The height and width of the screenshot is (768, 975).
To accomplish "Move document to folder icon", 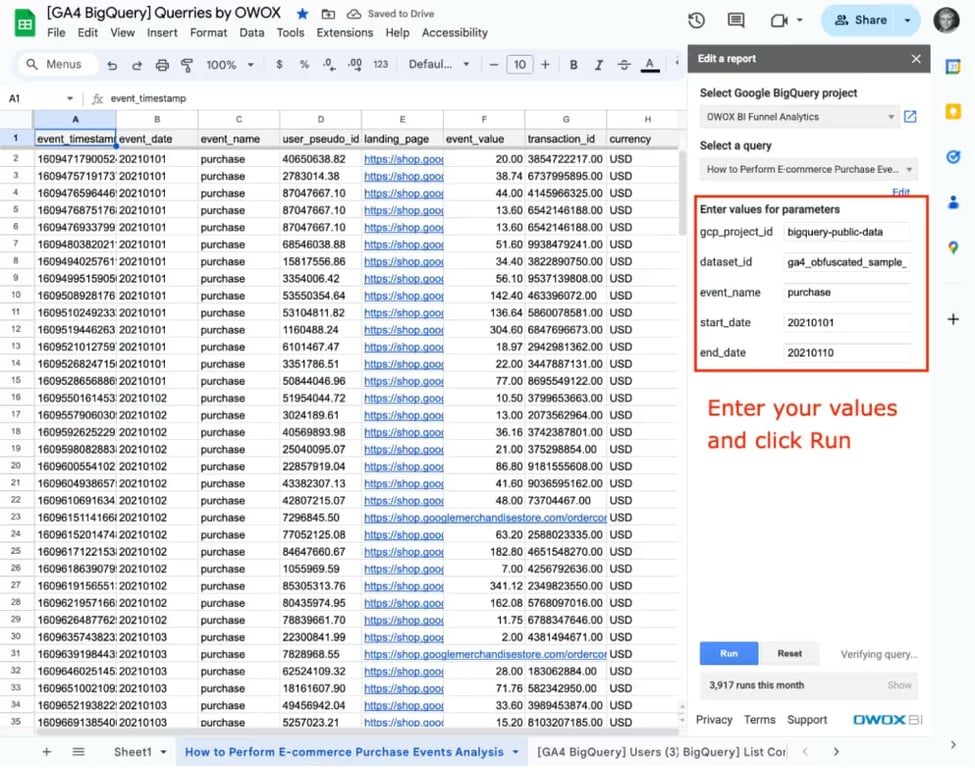I will pos(328,14).
